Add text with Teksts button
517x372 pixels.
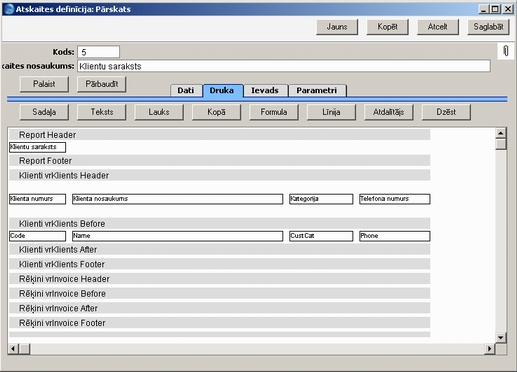tap(102, 112)
